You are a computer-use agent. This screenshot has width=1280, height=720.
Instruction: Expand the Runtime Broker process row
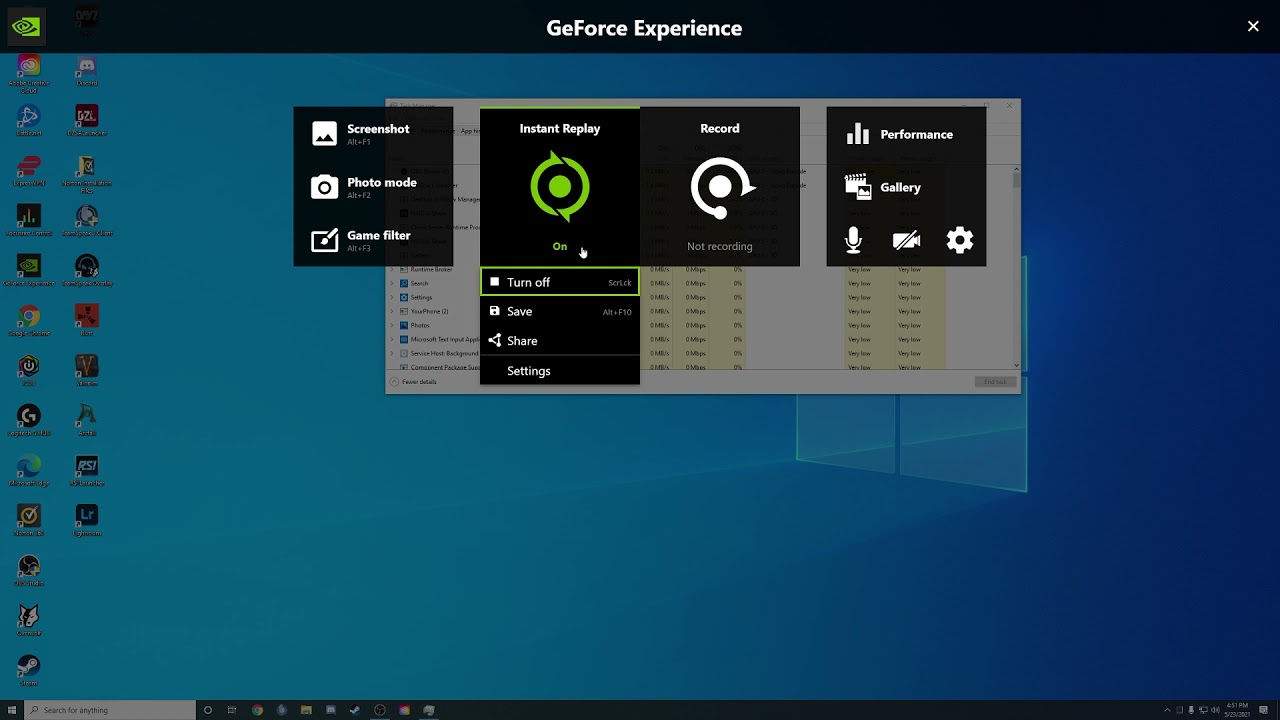point(393,269)
